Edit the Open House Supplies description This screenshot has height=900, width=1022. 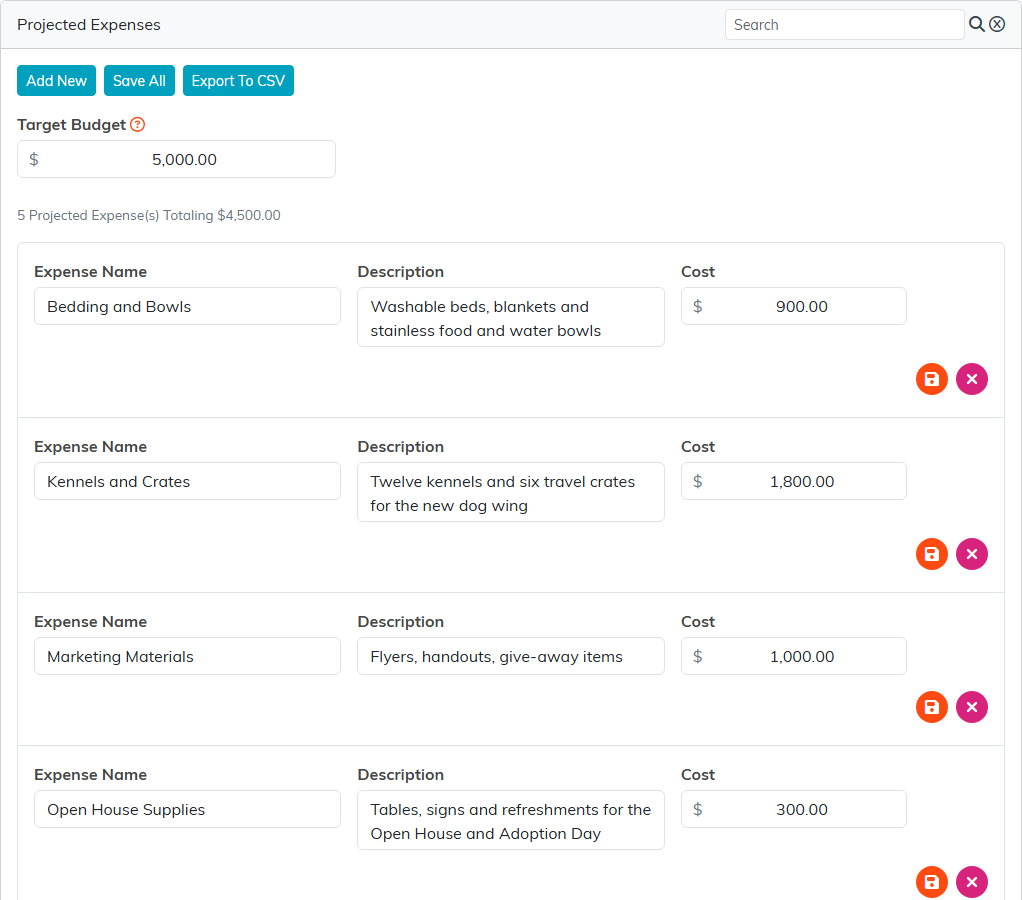tap(511, 820)
